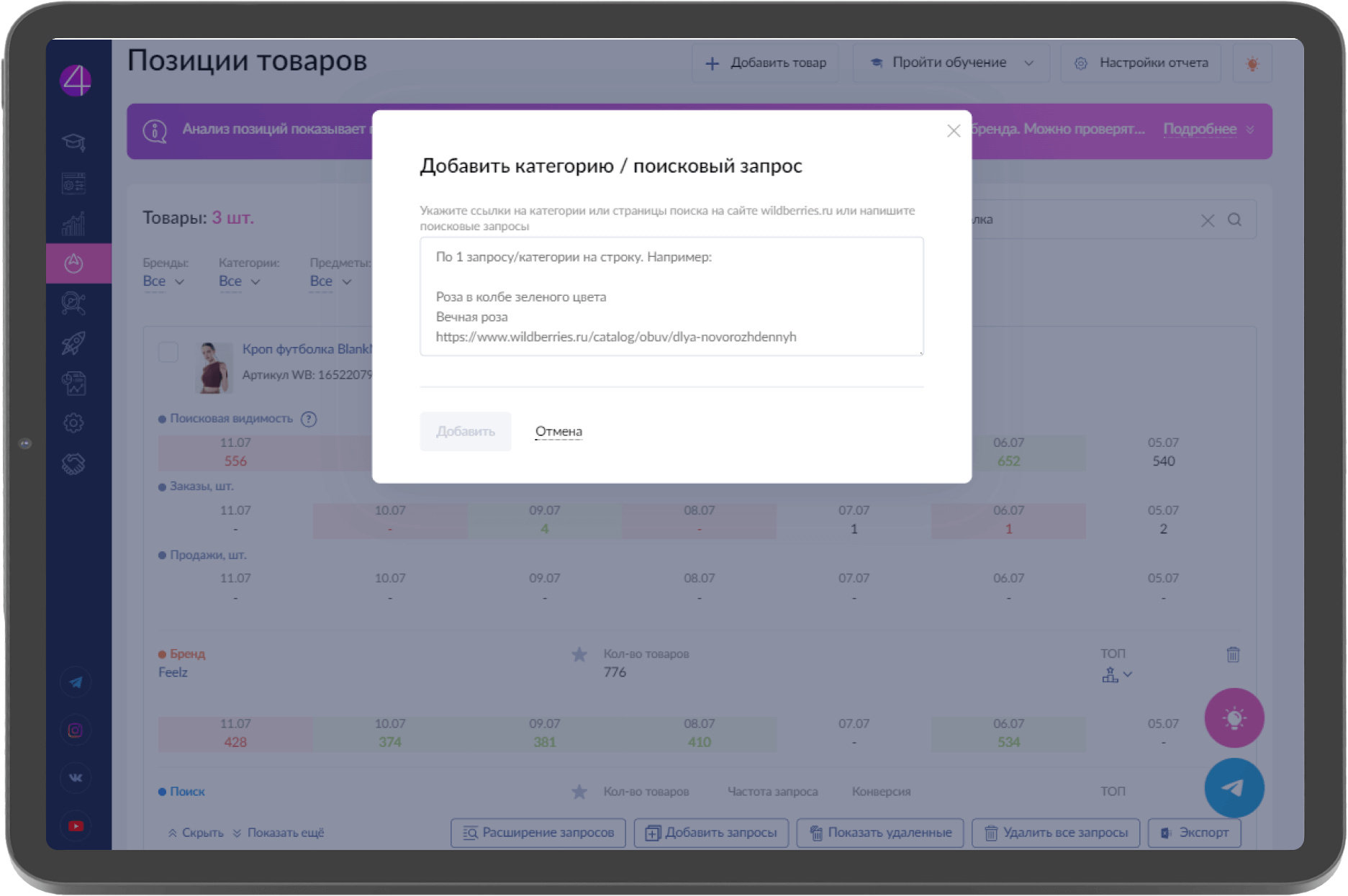Open the Категории filter dropdown
Image resolution: width=1348 pixels, height=896 pixels.
pos(239,281)
